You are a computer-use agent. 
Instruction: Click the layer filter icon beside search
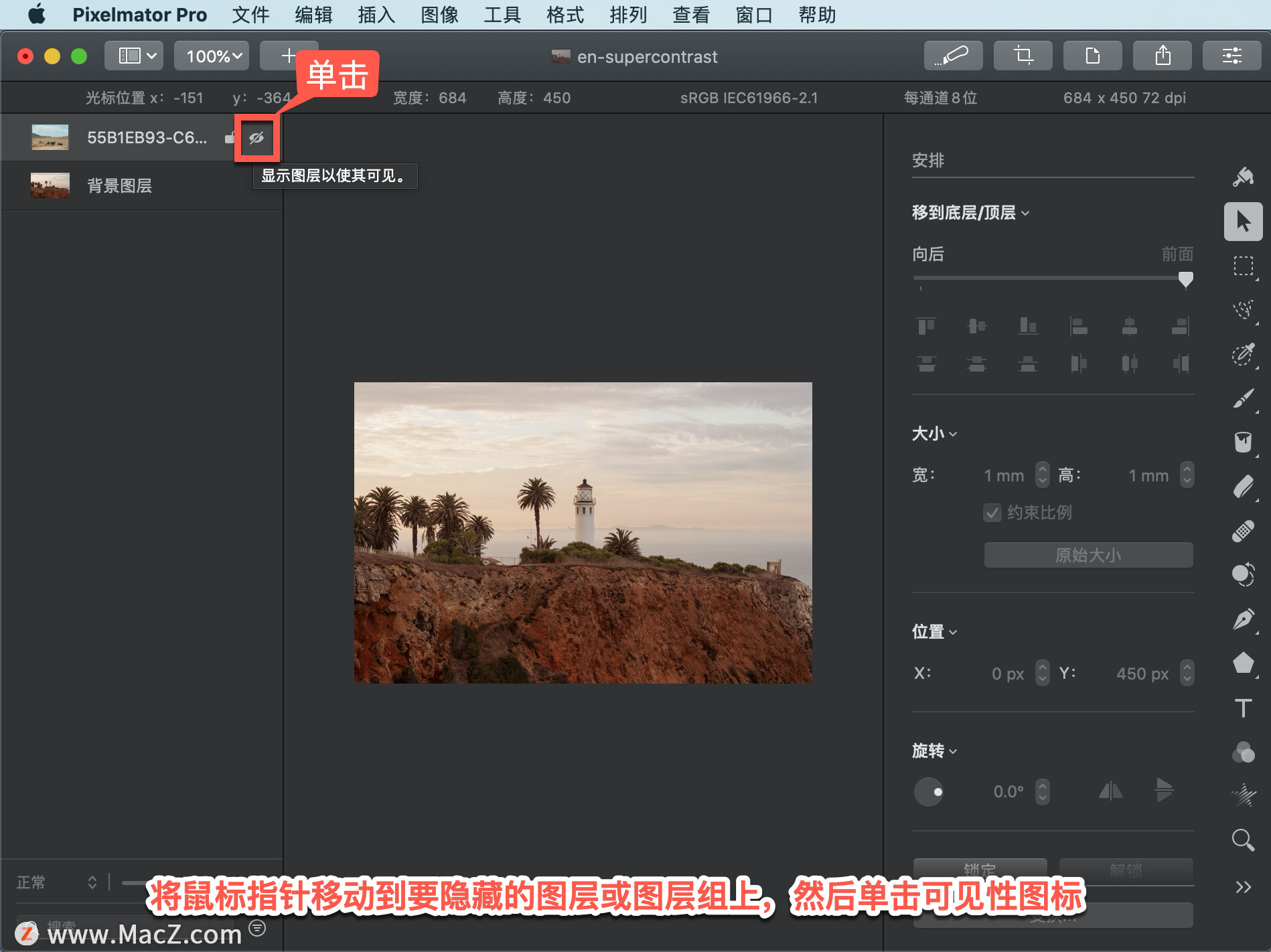257,928
